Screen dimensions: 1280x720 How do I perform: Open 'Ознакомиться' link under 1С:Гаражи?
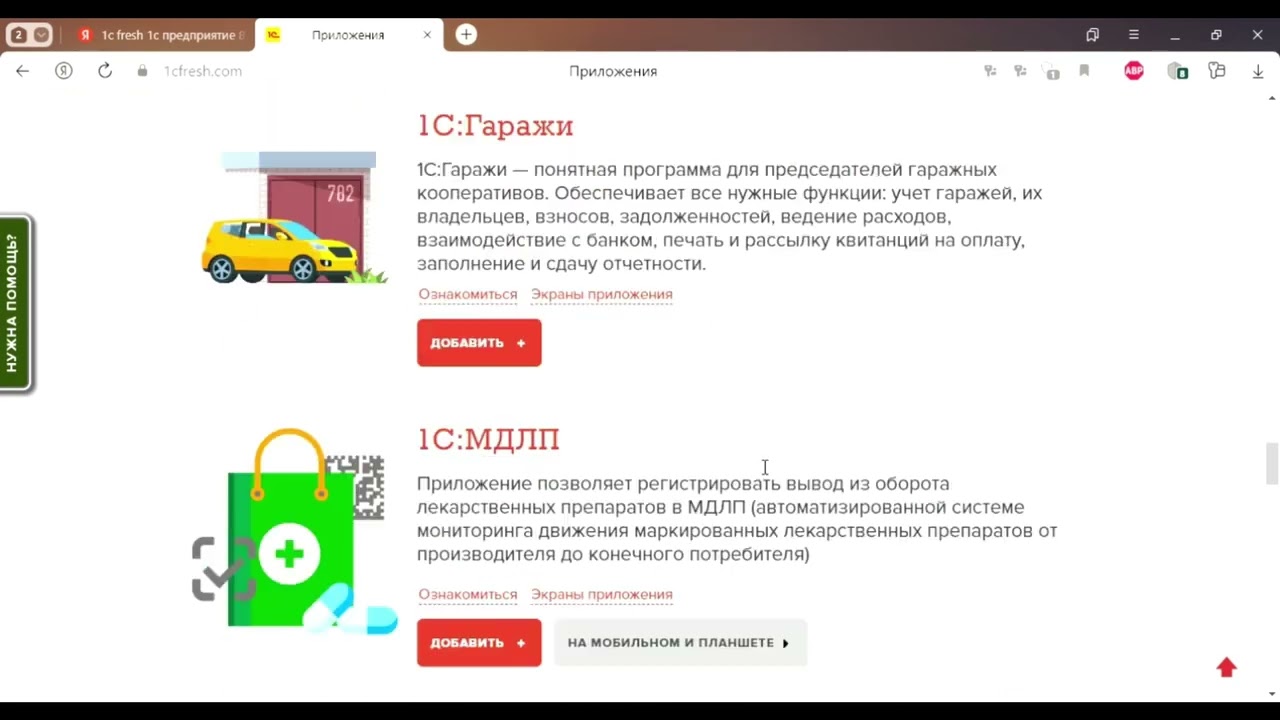click(x=468, y=294)
